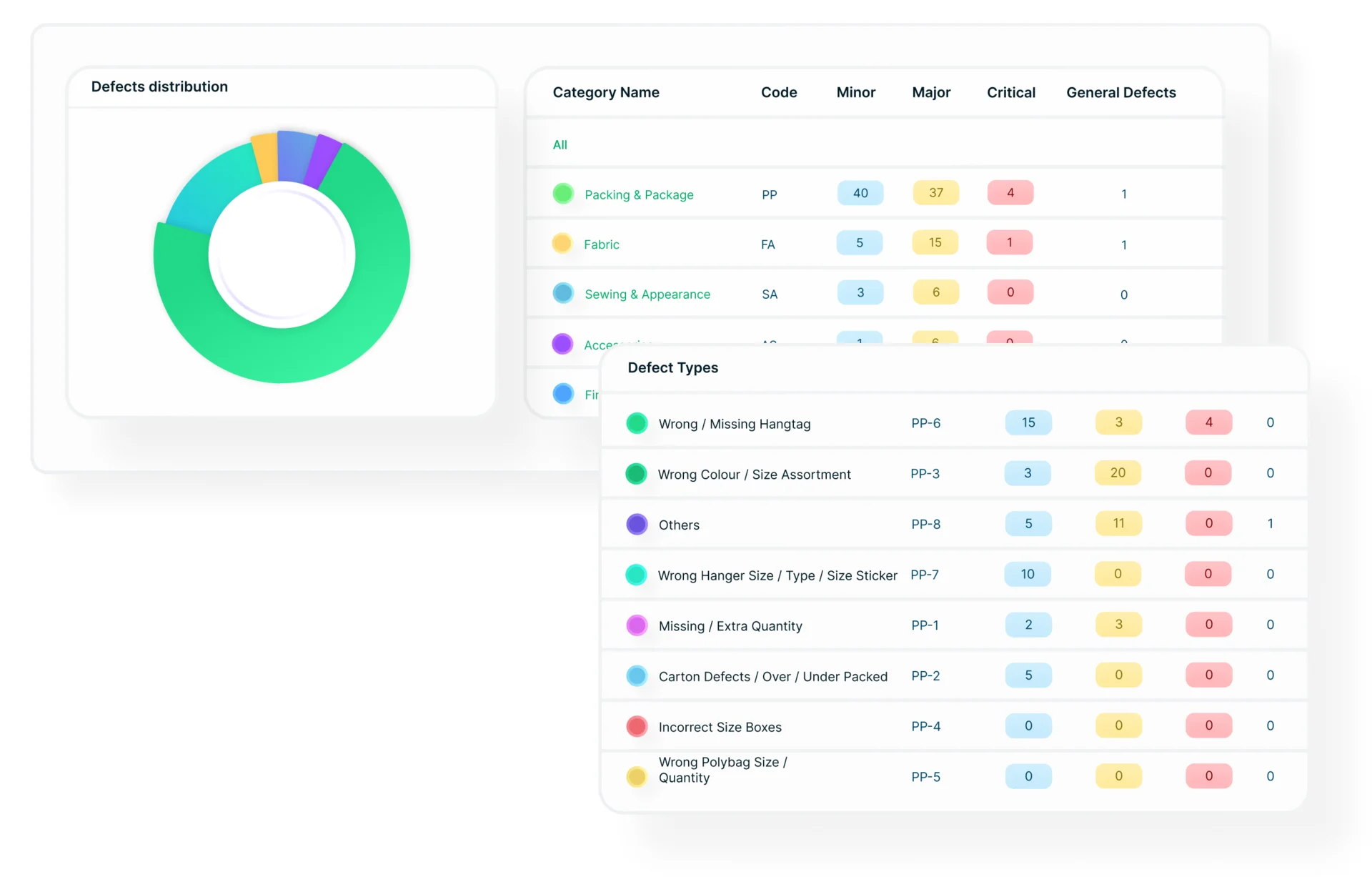Click the Incorrect Size Boxes row label
1372x877 pixels.
tap(720, 728)
